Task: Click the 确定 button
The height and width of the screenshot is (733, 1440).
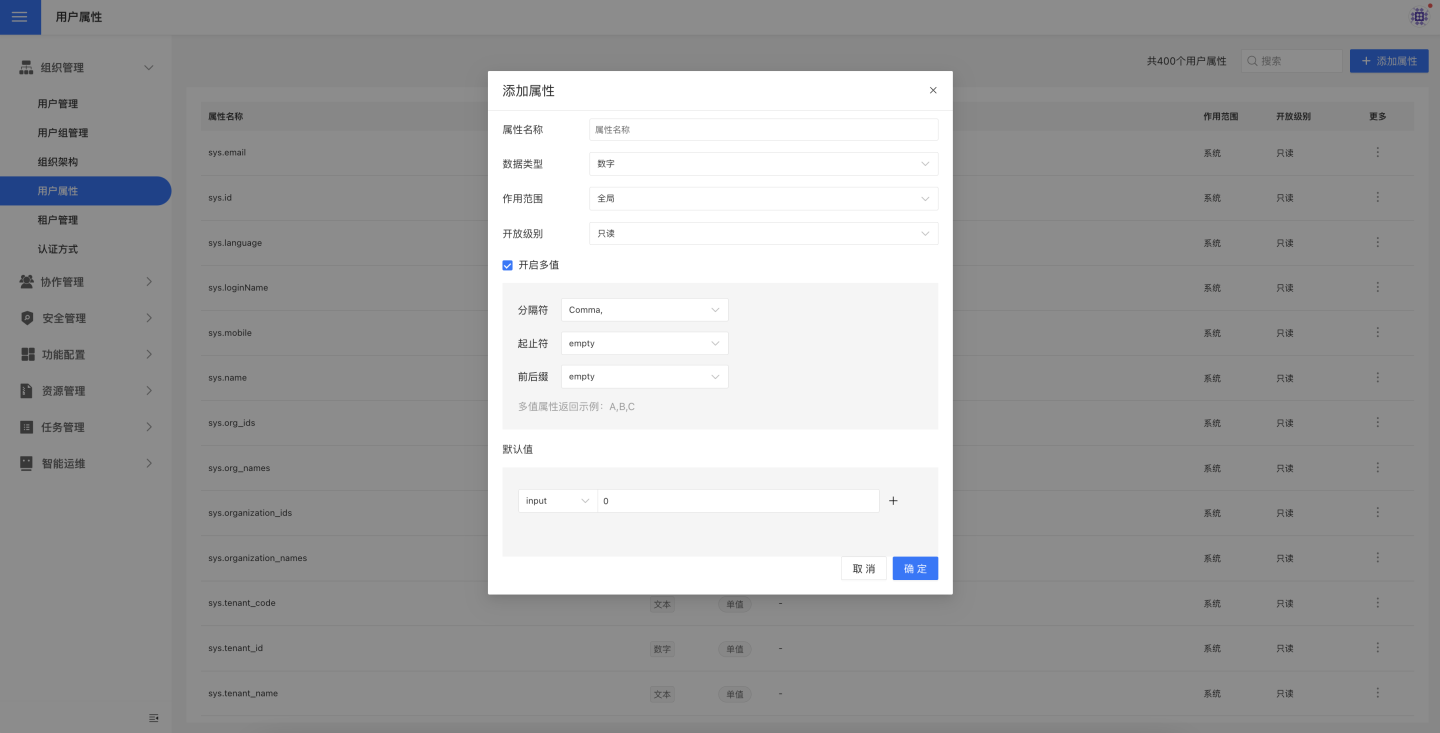Action: point(915,569)
